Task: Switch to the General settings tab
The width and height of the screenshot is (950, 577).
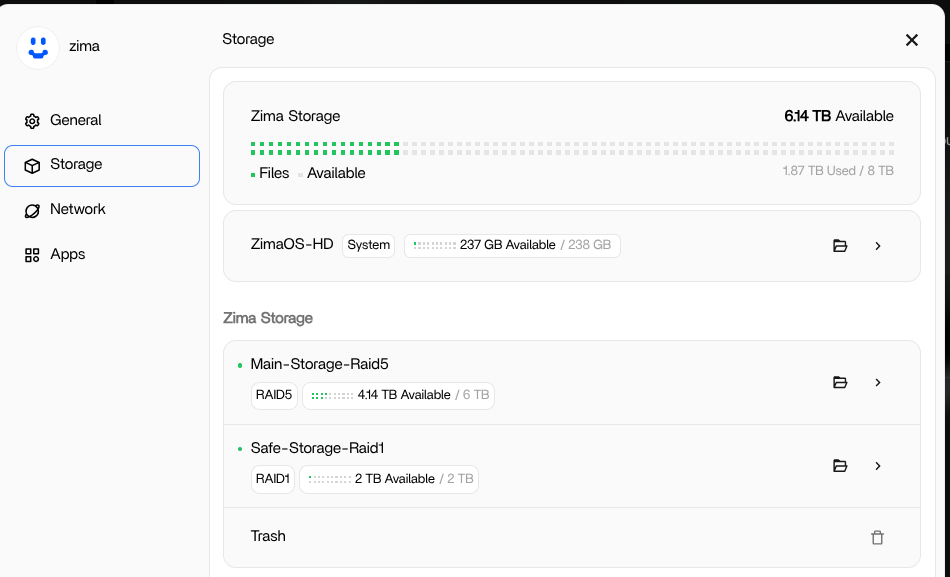Action: (76, 120)
